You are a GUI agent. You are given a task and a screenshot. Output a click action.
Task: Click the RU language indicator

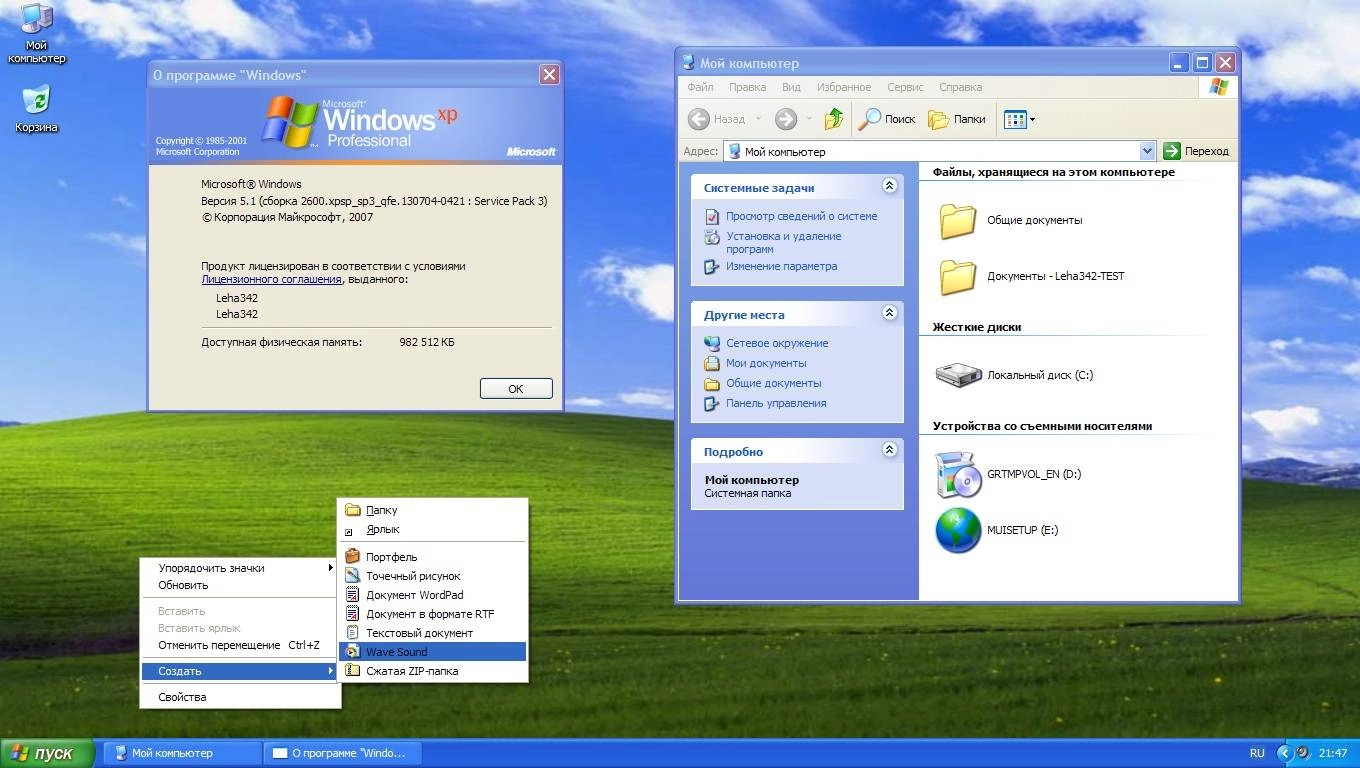coord(1257,753)
